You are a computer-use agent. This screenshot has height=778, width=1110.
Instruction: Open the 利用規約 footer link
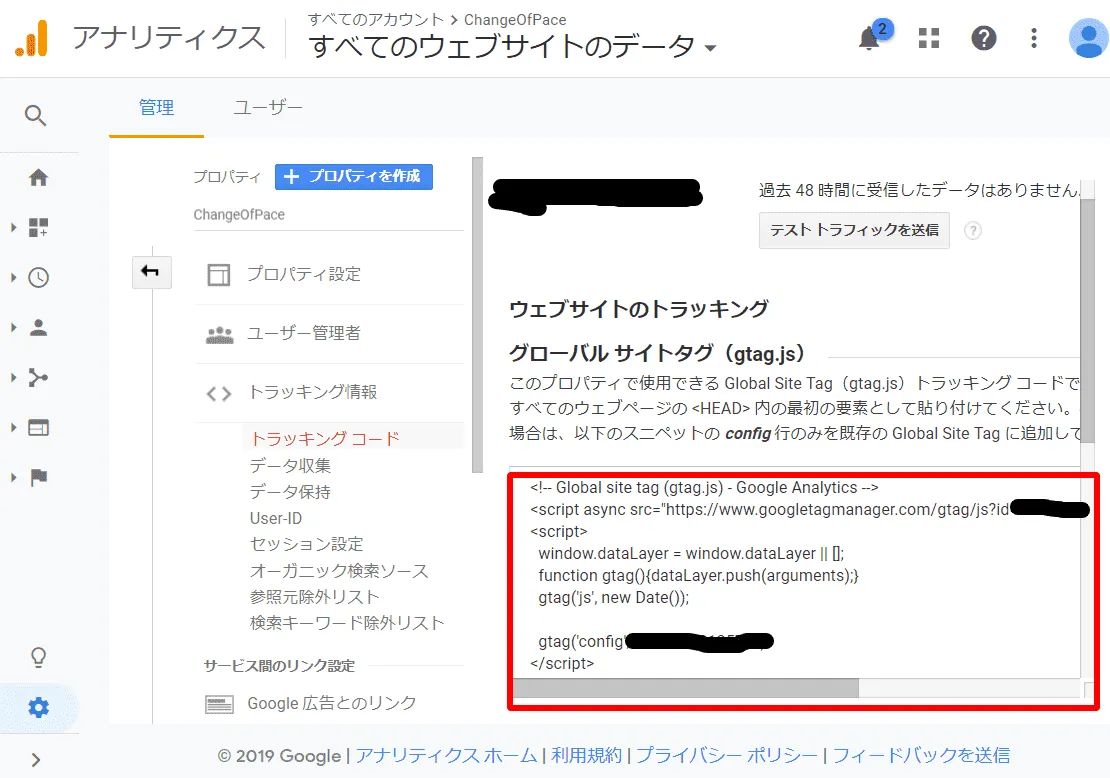point(587,756)
